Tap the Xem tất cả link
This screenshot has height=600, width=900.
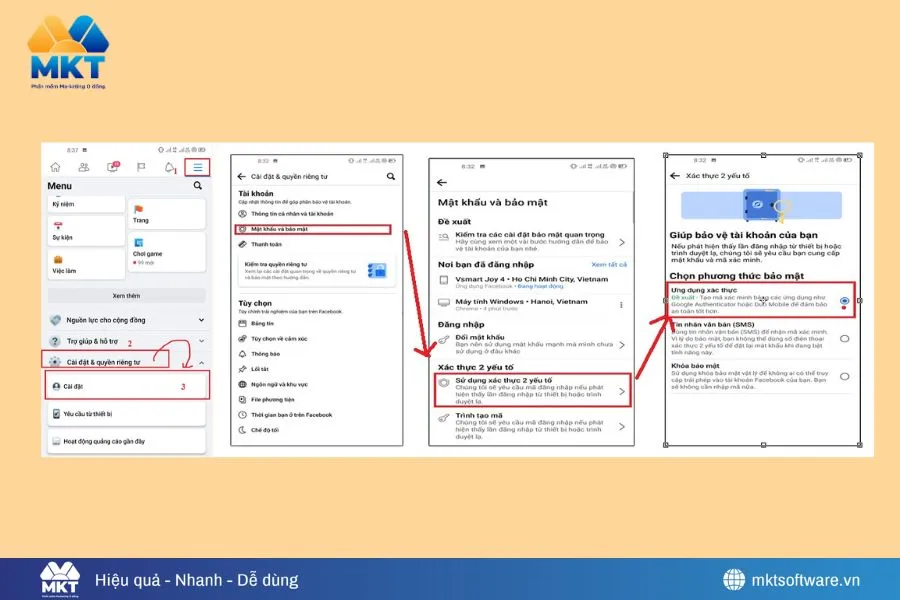tap(608, 262)
